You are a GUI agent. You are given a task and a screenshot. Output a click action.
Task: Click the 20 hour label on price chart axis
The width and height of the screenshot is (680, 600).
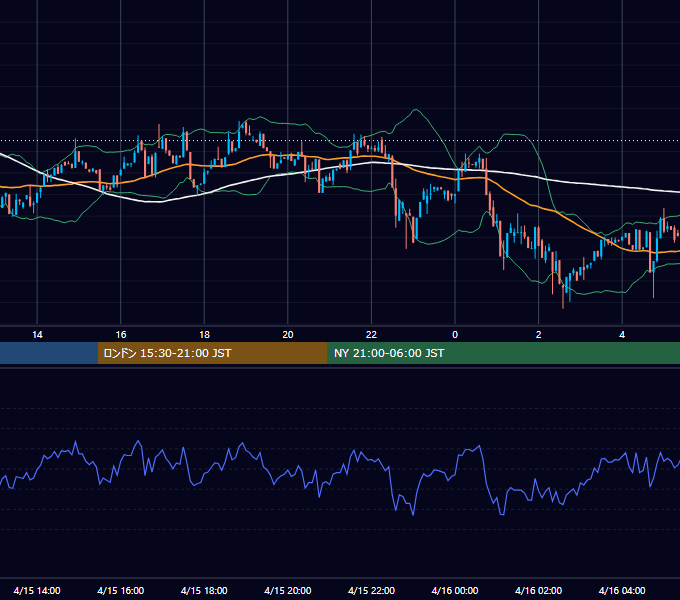[x=288, y=335]
